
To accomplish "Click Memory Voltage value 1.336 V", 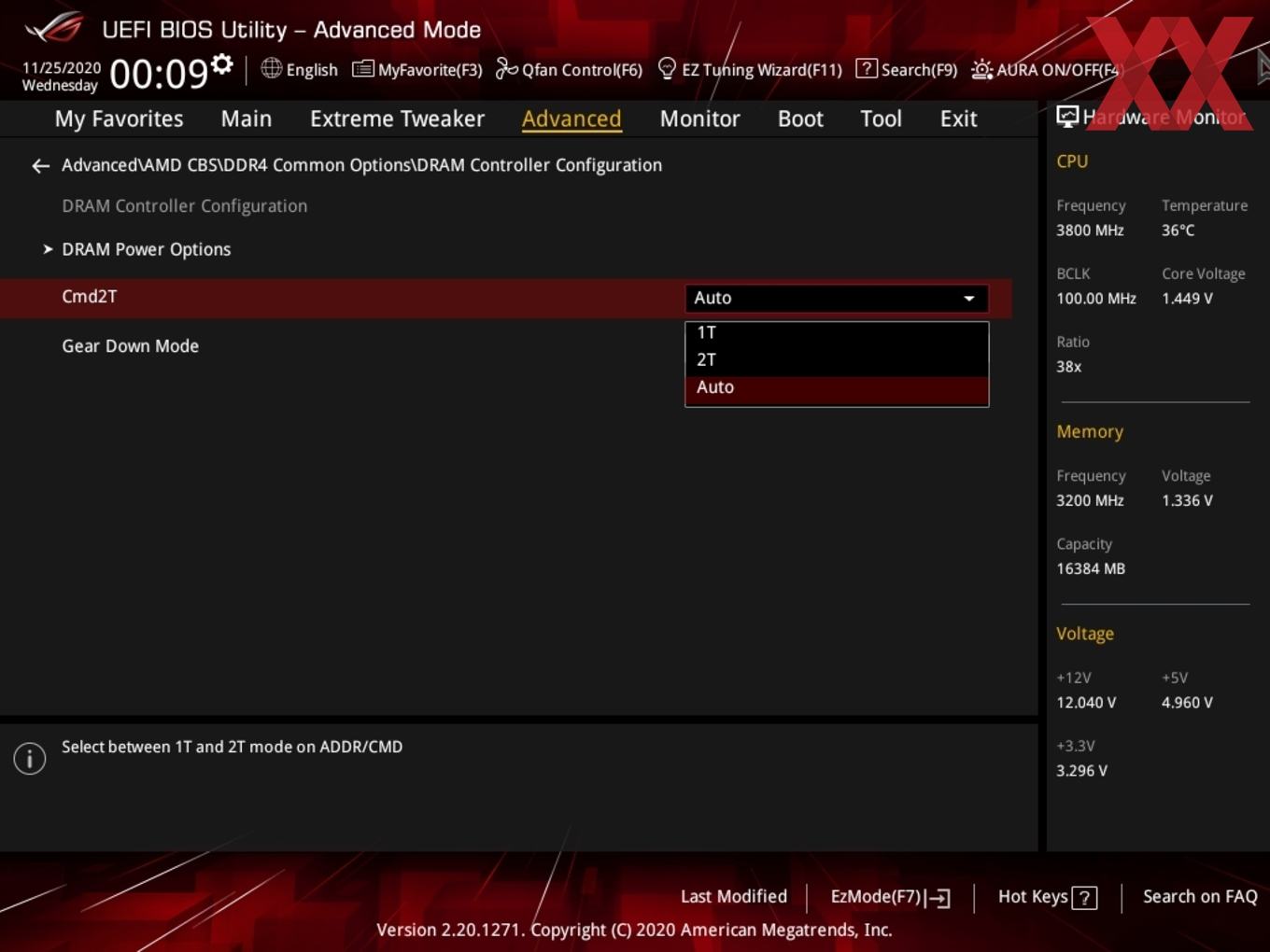I will (1187, 501).
